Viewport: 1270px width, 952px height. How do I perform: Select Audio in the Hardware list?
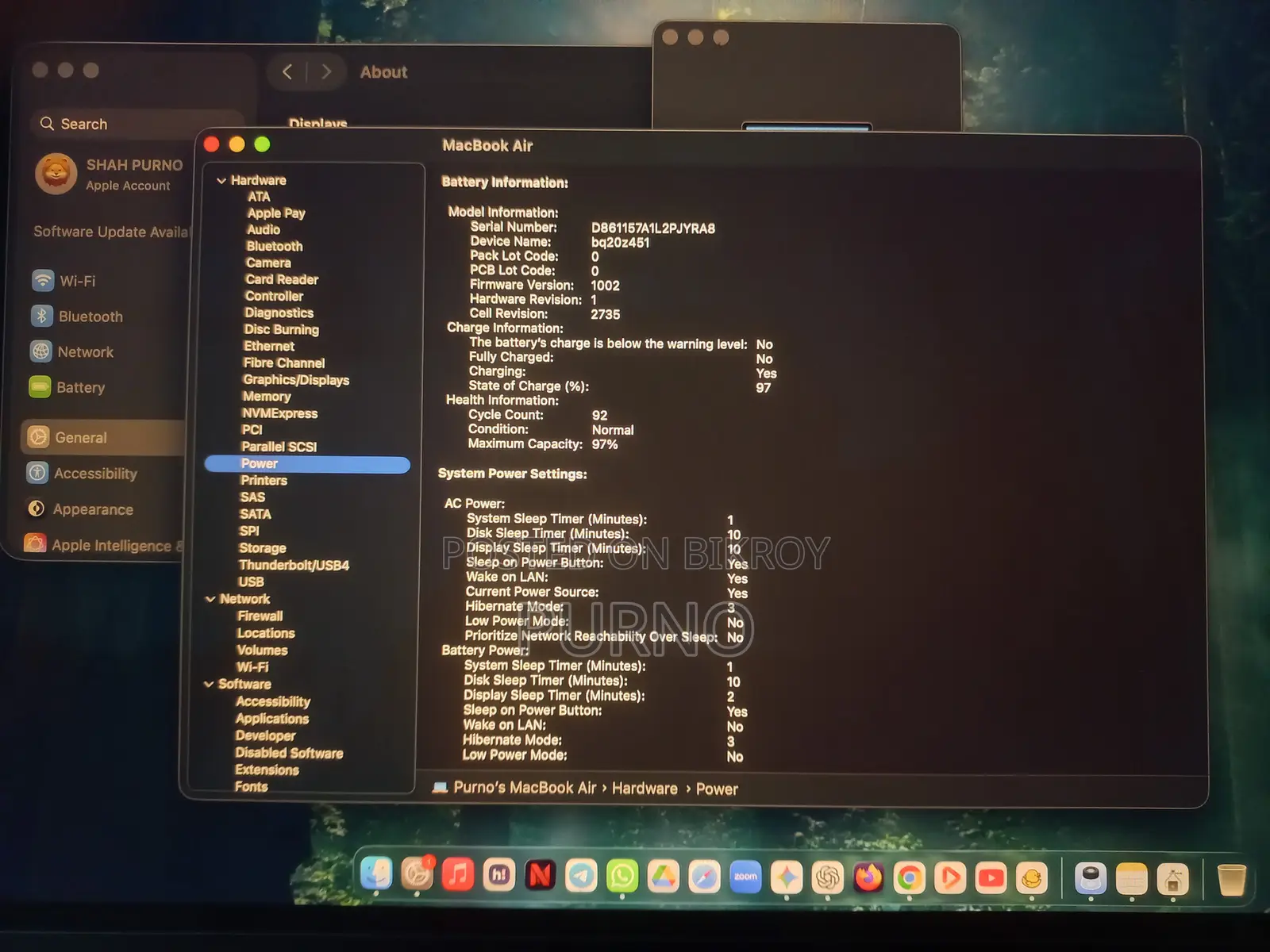(x=264, y=229)
